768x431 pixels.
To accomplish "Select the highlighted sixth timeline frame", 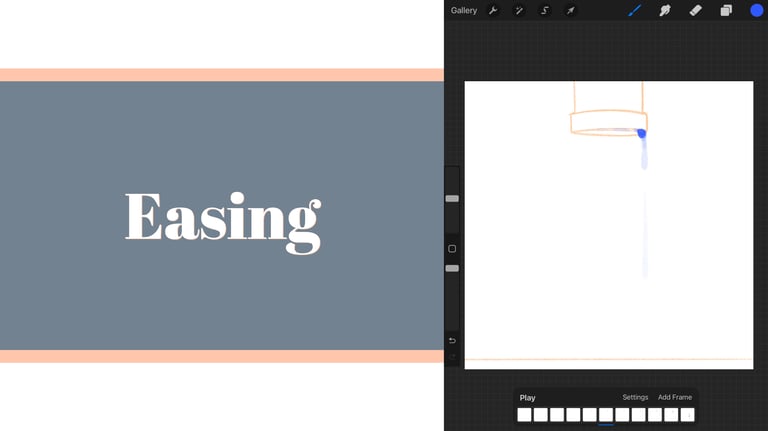I will (606, 415).
